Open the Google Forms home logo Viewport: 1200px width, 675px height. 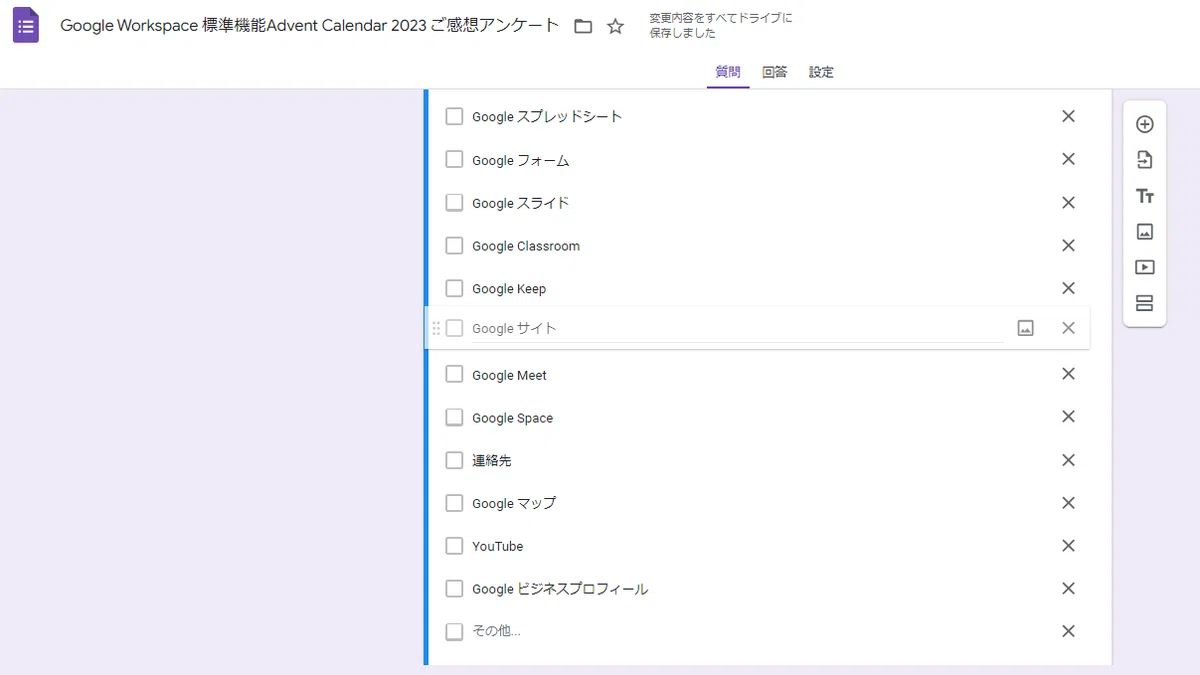(26, 25)
